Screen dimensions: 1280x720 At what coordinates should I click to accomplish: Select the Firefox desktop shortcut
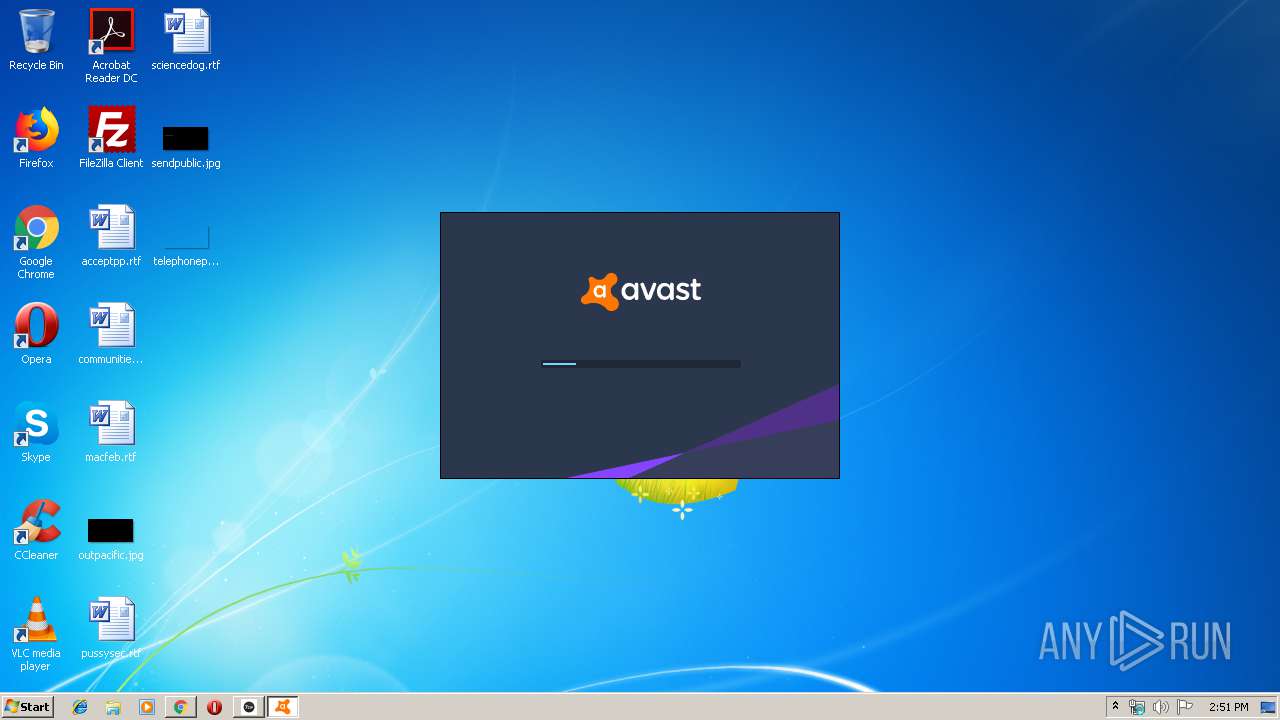point(36,138)
